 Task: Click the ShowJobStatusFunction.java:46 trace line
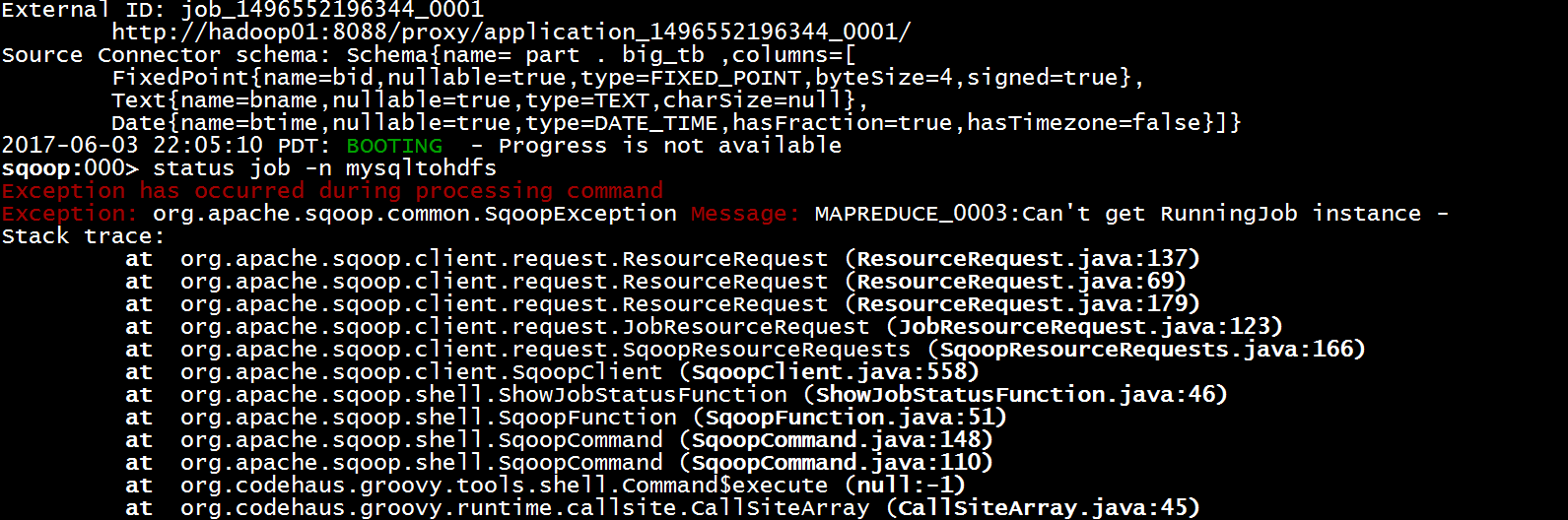(x=676, y=395)
